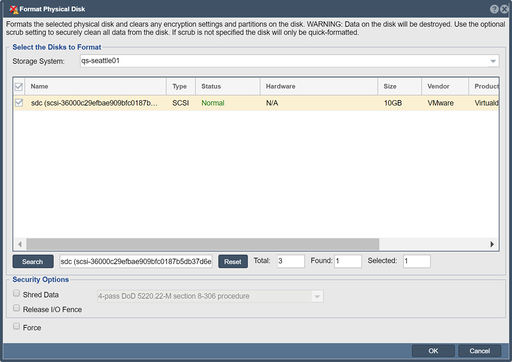Enable the Force checkbox

coord(16,326)
